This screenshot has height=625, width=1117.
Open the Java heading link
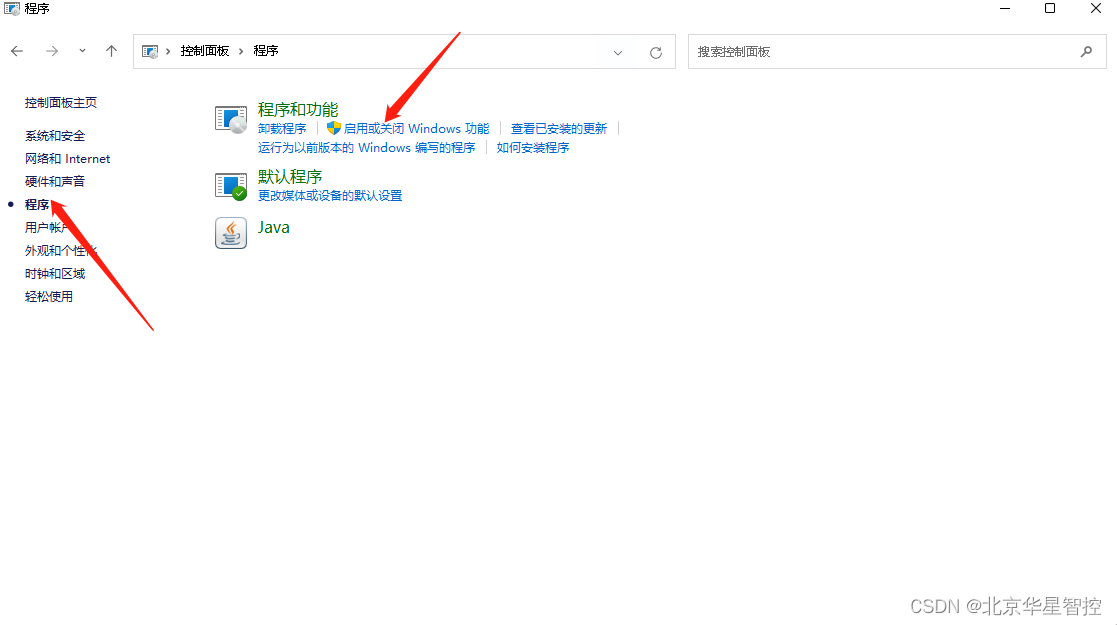click(274, 227)
